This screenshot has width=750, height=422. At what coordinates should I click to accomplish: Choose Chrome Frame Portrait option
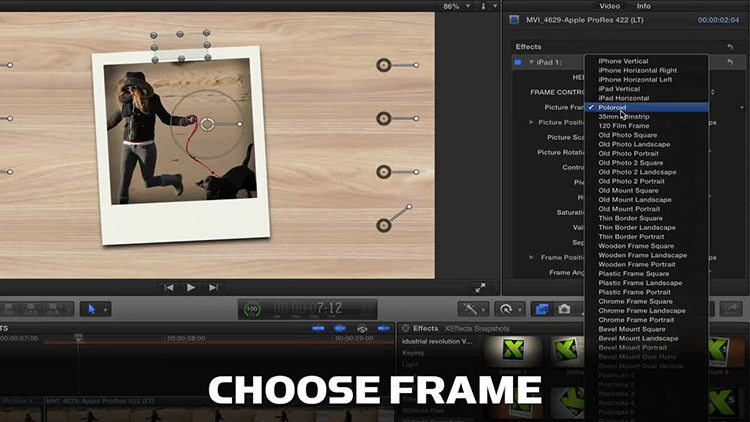pyautogui.click(x=636, y=320)
